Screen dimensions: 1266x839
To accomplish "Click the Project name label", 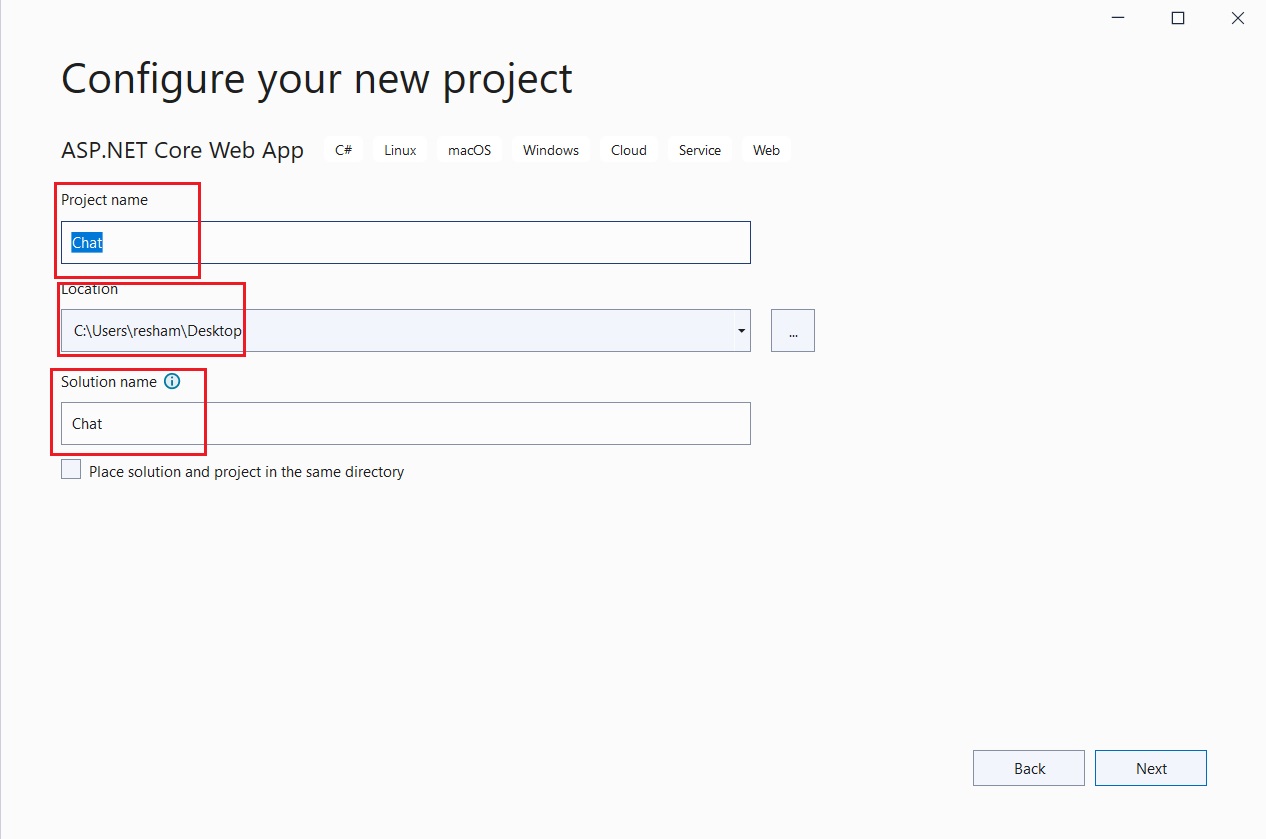I will [104, 200].
